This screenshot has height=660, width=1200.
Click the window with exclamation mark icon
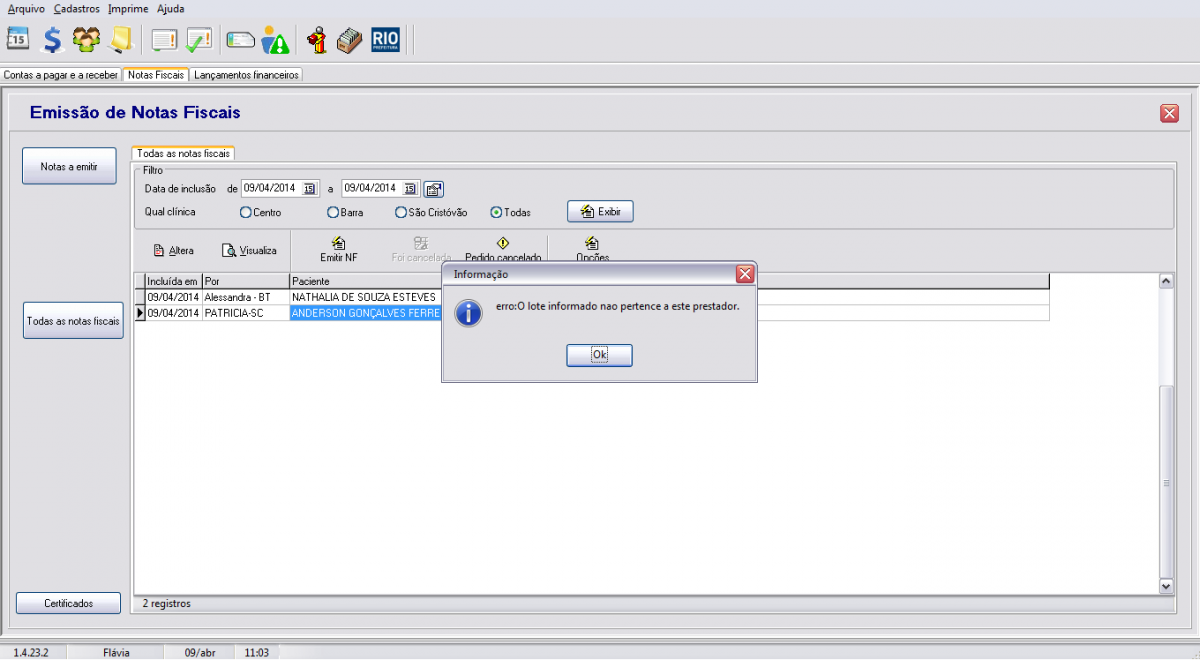(x=164, y=40)
